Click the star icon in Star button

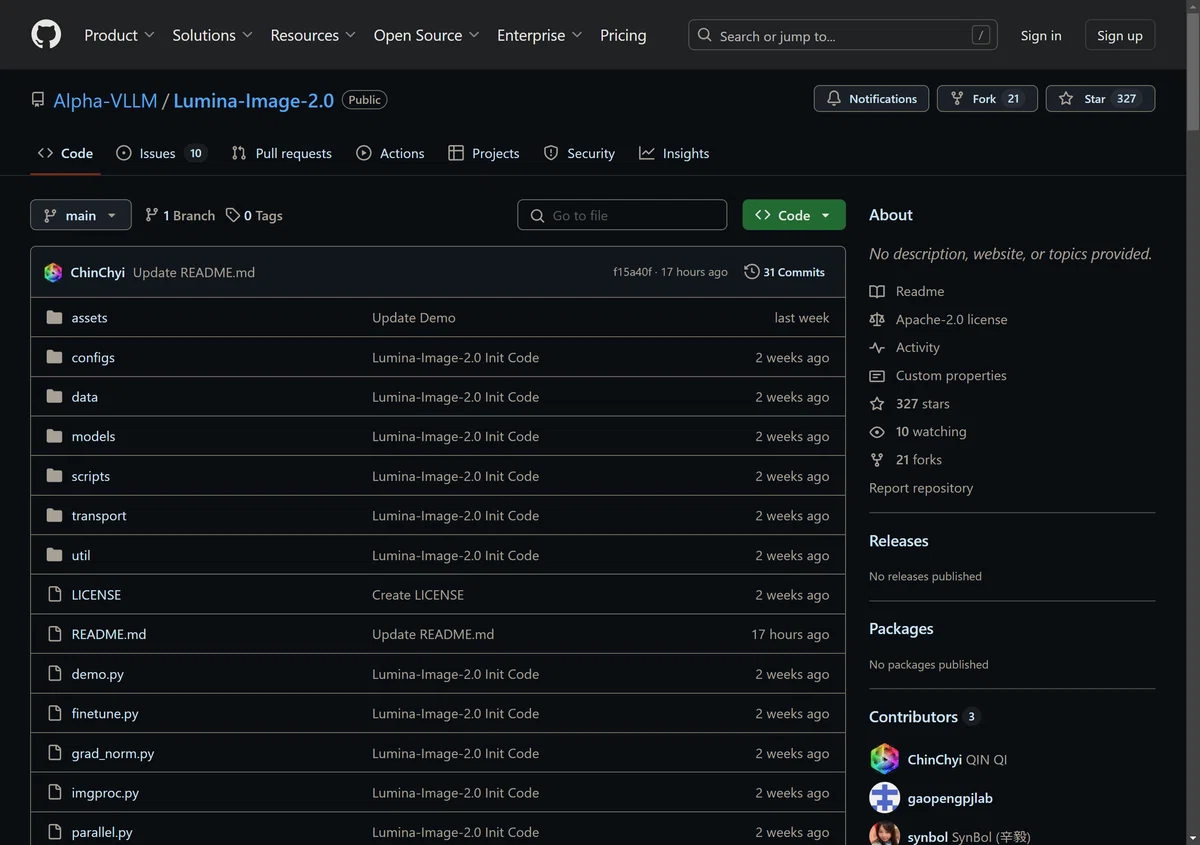click(1066, 99)
